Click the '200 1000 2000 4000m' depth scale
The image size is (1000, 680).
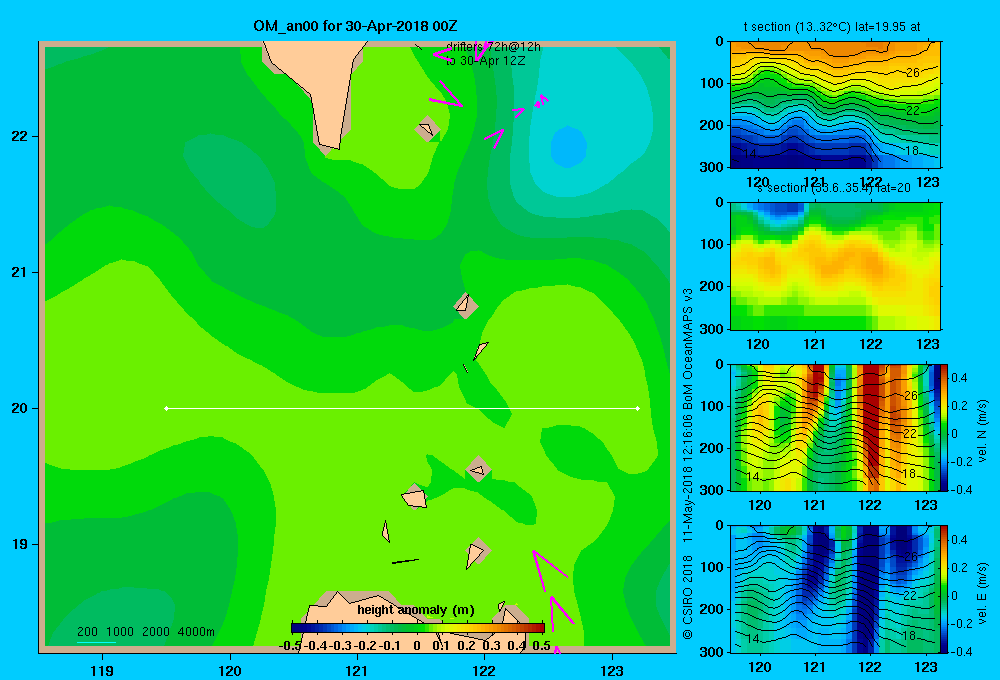(146, 632)
